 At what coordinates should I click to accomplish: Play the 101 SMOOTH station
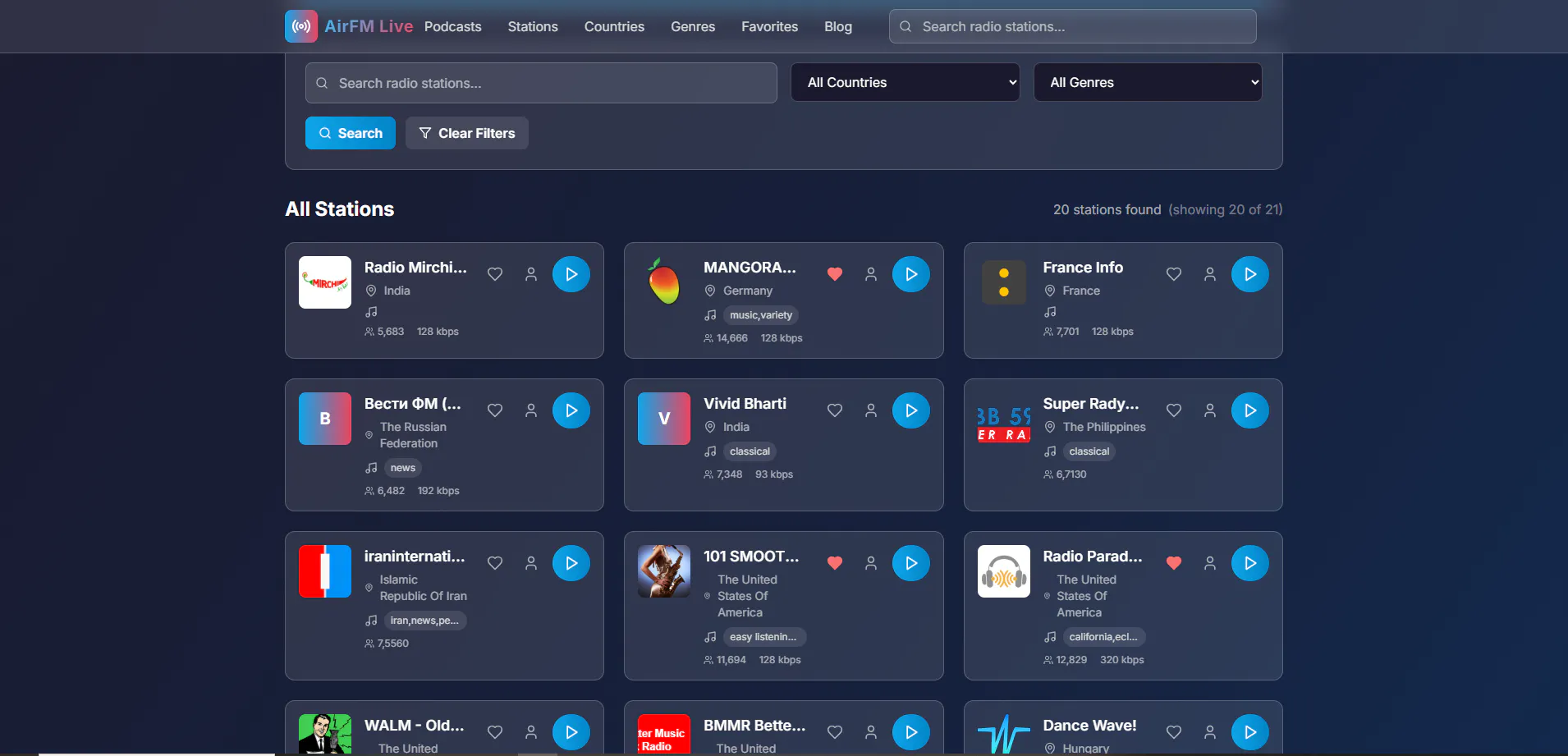(x=911, y=563)
